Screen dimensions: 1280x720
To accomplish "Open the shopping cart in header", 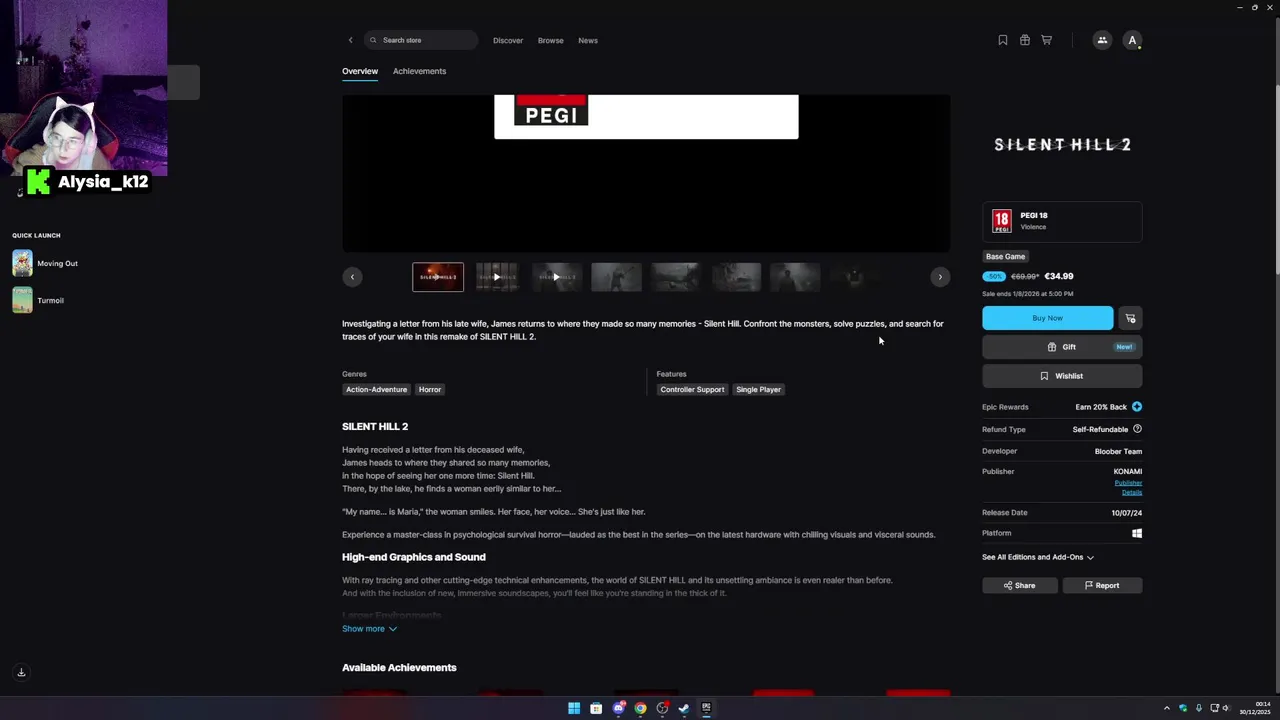I will (x=1047, y=40).
